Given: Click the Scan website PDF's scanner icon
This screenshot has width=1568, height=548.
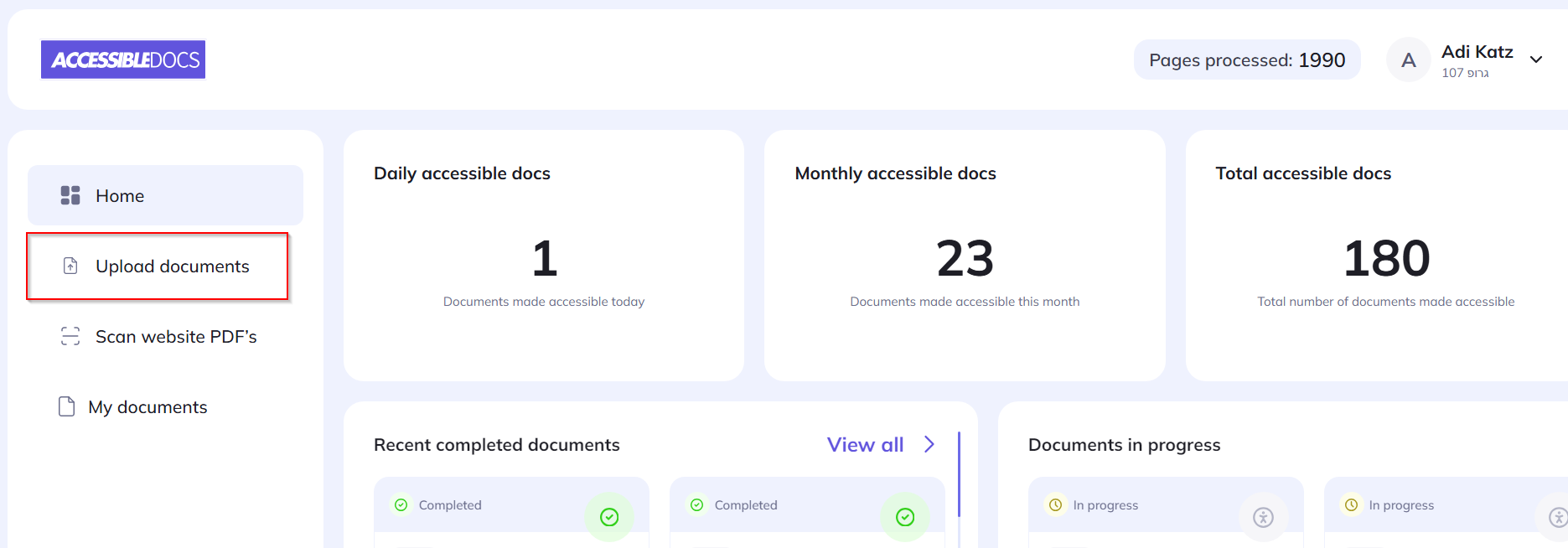Looking at the screenshot, I should [70, 336].
